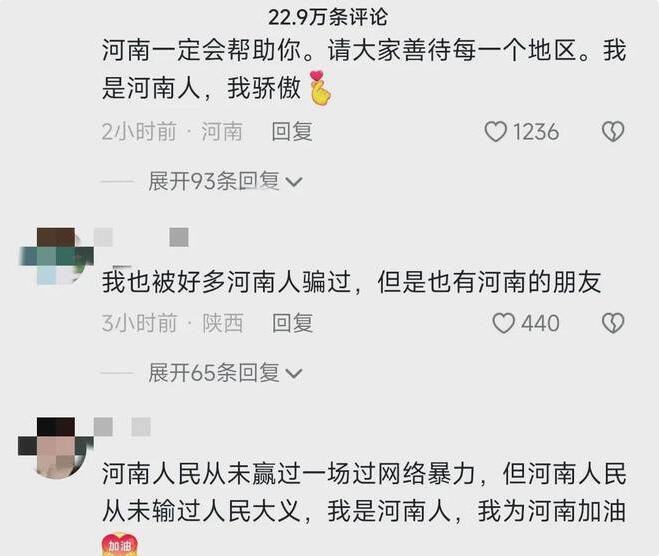Screen dimensions: 659x556
Task: Select the comment 我也被好多河南人骗过
Action: pyautogui.click(x=352, y=282)
